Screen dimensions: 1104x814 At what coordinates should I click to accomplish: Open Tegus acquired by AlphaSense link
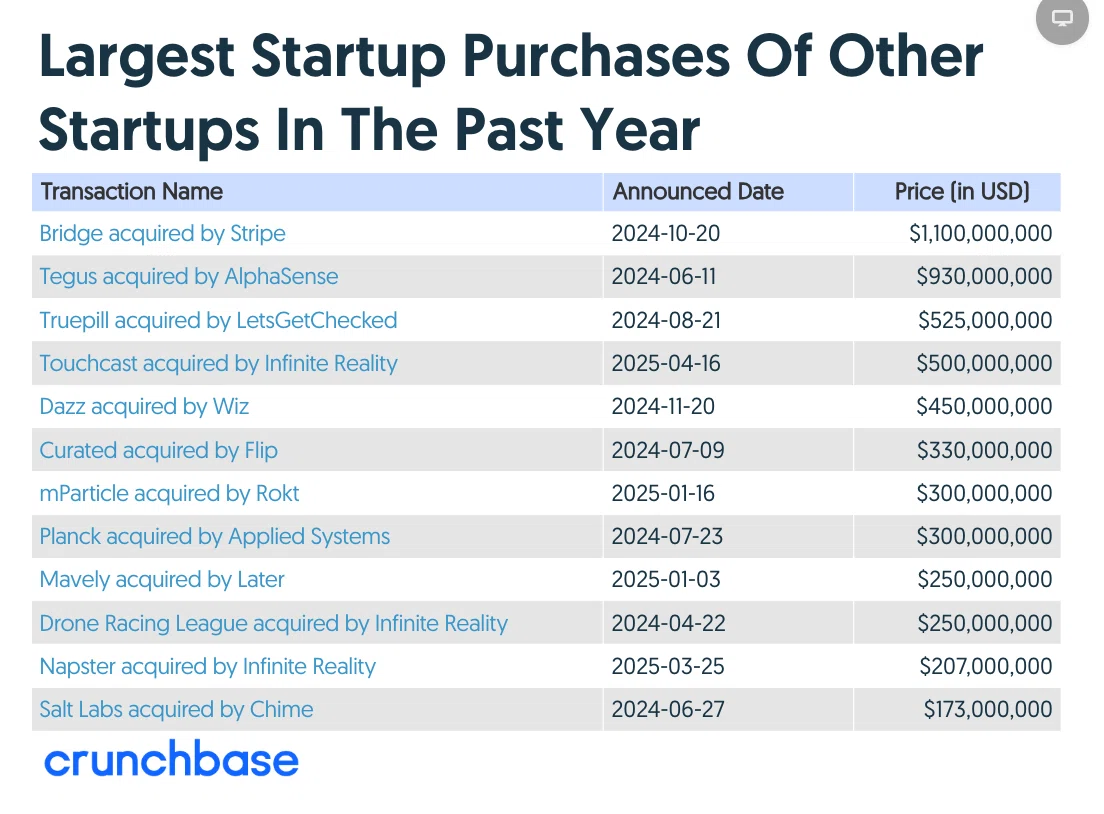[x=189, y=277]
